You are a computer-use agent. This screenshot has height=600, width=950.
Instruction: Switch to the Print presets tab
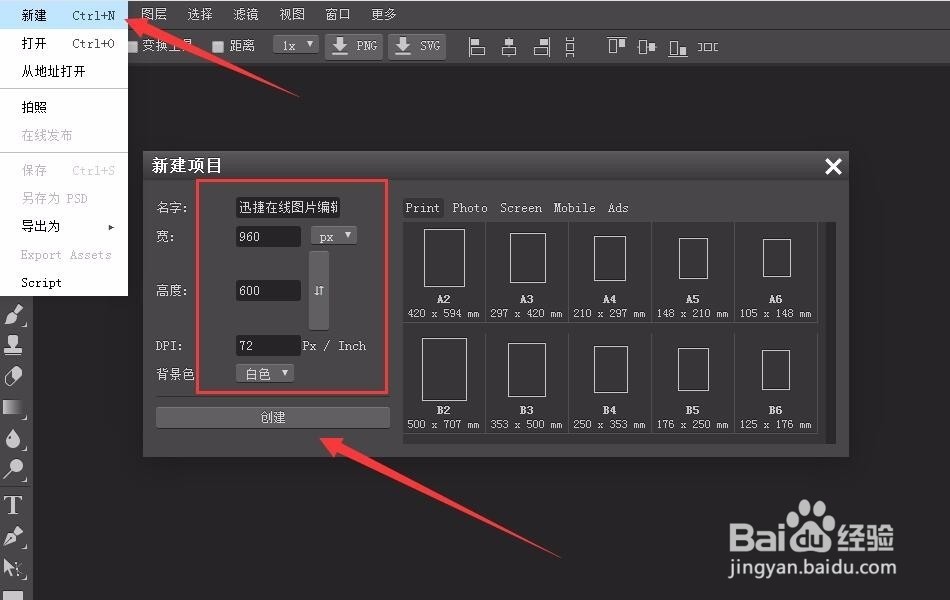point(422,208)
